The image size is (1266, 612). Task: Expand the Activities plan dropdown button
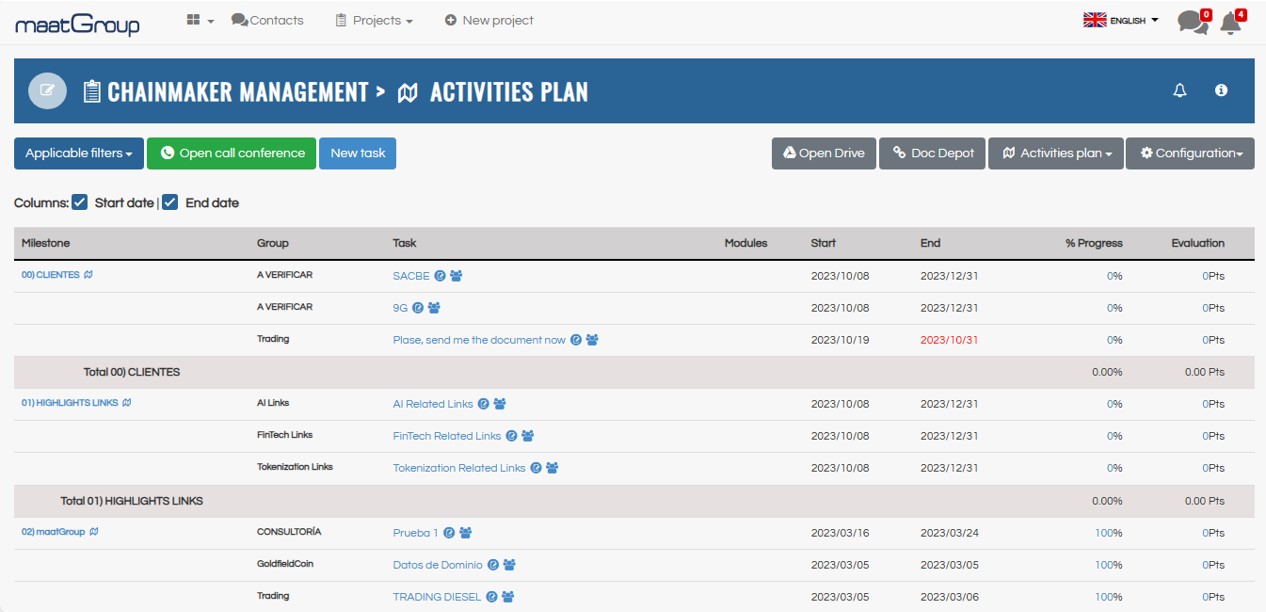coord(1056,153)
